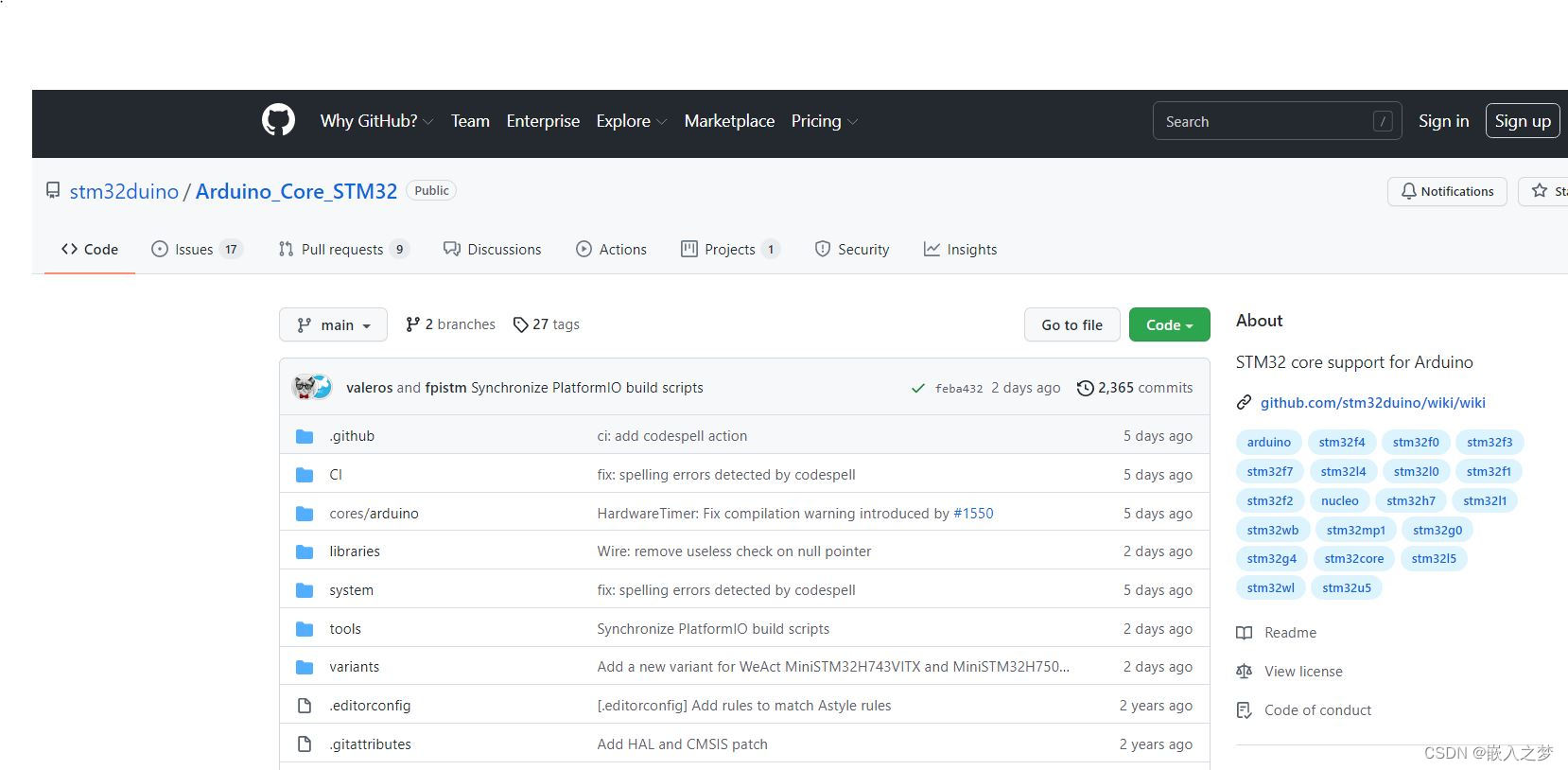This screenshot has height=770, width=1568.
Task: Click the .editorconfig file icon
Action: [x=305, y=706]
